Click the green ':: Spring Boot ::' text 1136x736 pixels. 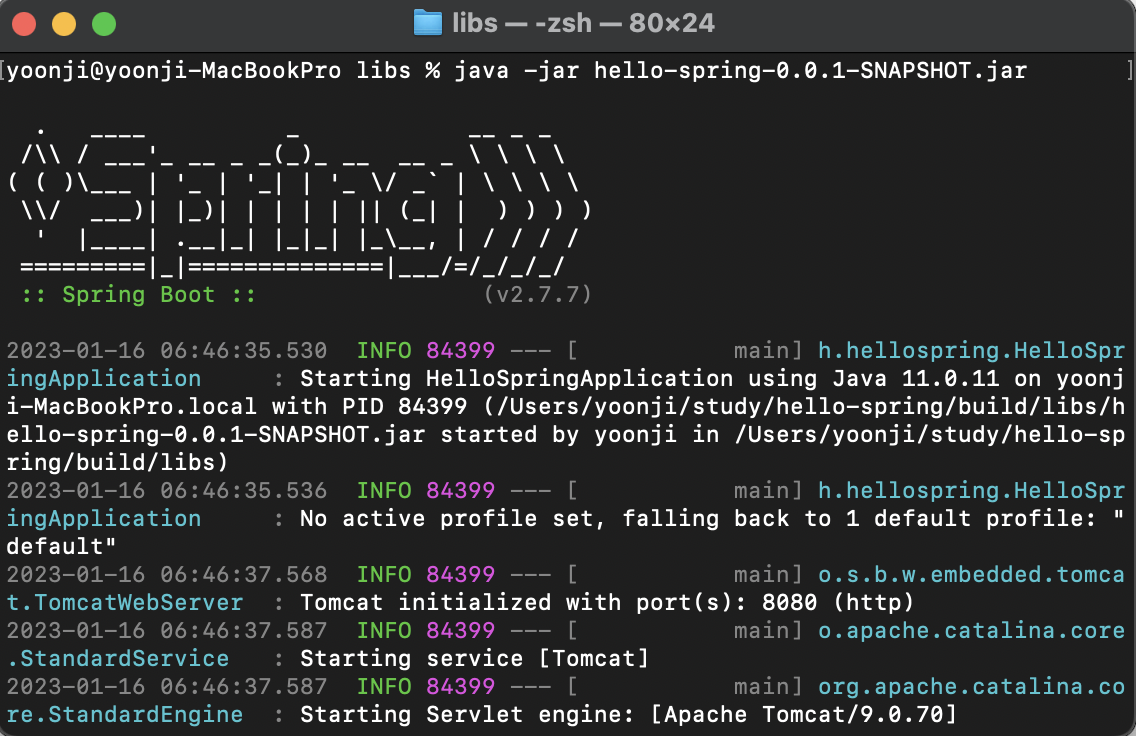pyautogui.click(x=138, y=295)
